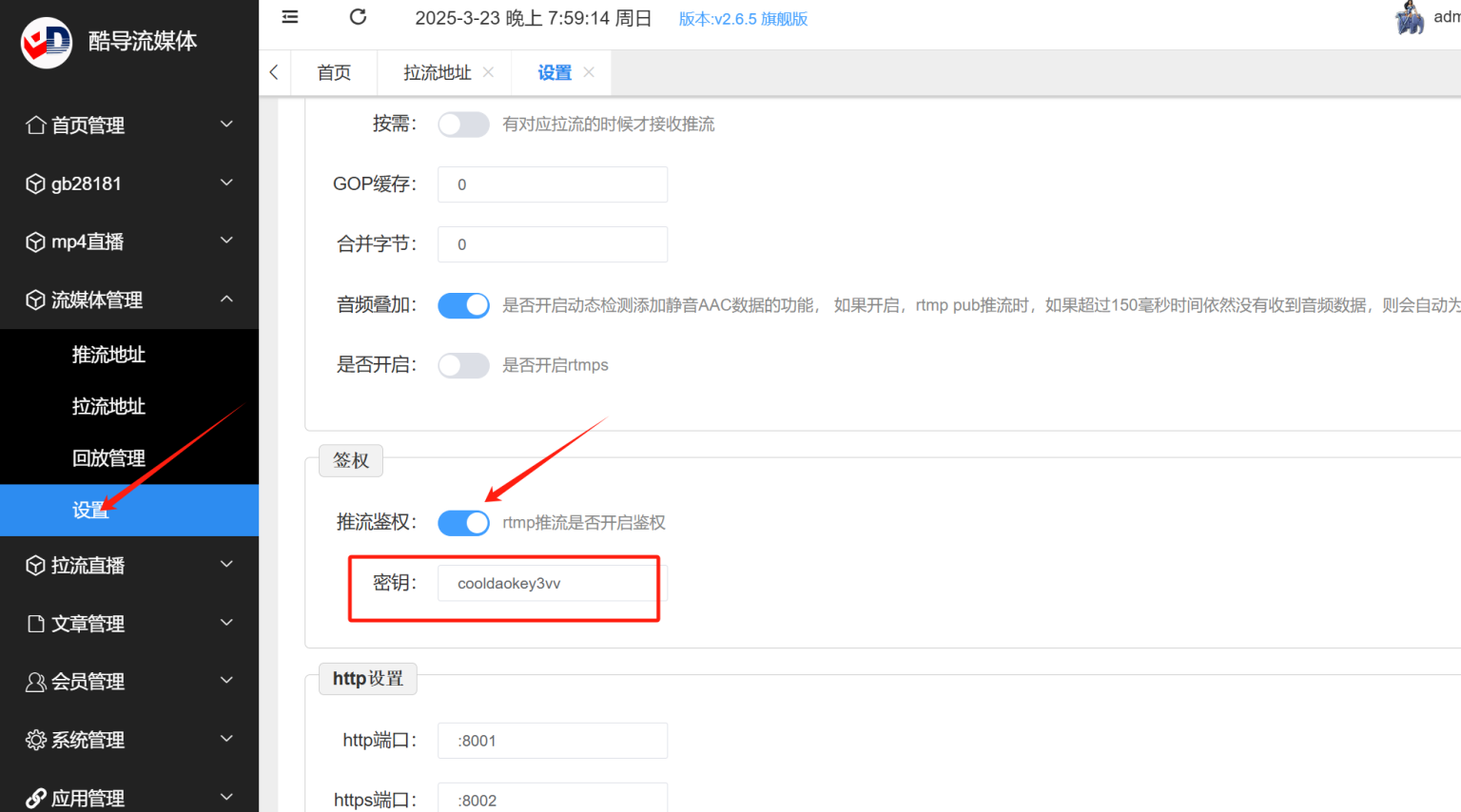Turn off the 音频叠加 toggle
The image size is (1461, 812).
pos(463,305)
